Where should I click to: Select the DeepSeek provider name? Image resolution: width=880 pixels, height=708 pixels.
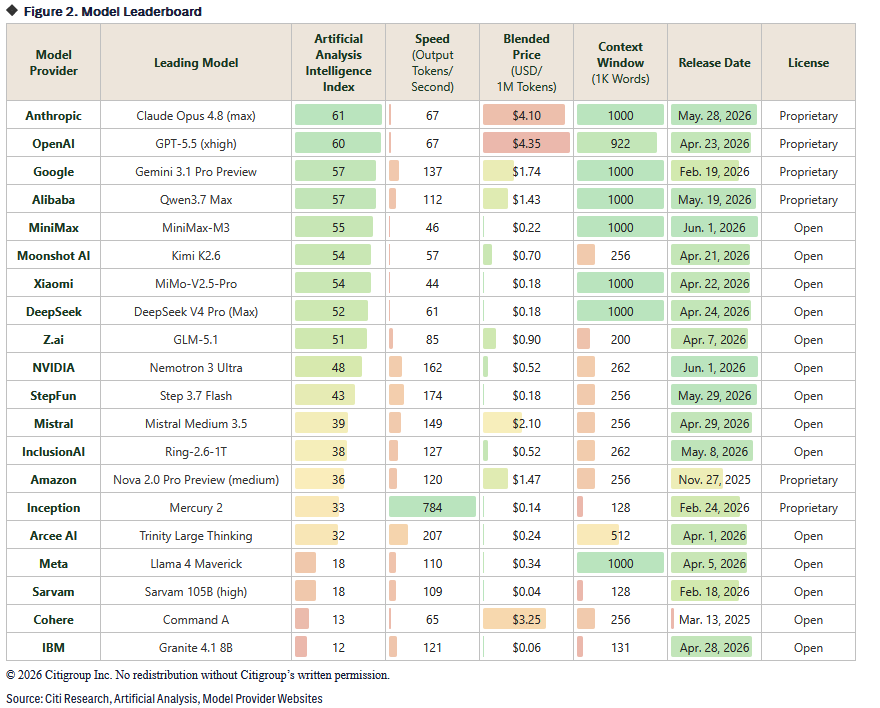click(53, 311)
